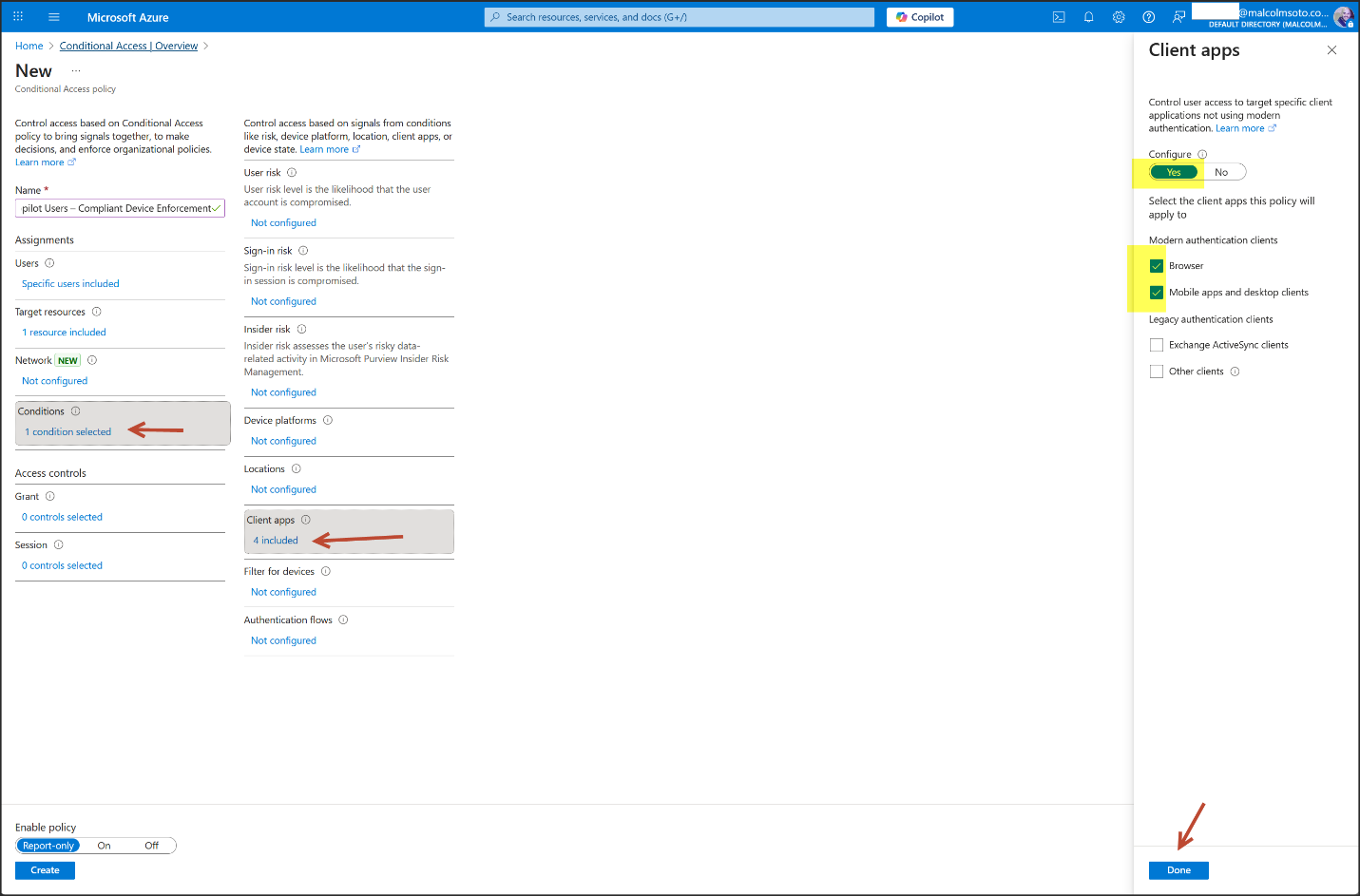Click the policy Name input field
Image resolution: width=1360 pixels, height=896 pixels.
tap(116, 208)
